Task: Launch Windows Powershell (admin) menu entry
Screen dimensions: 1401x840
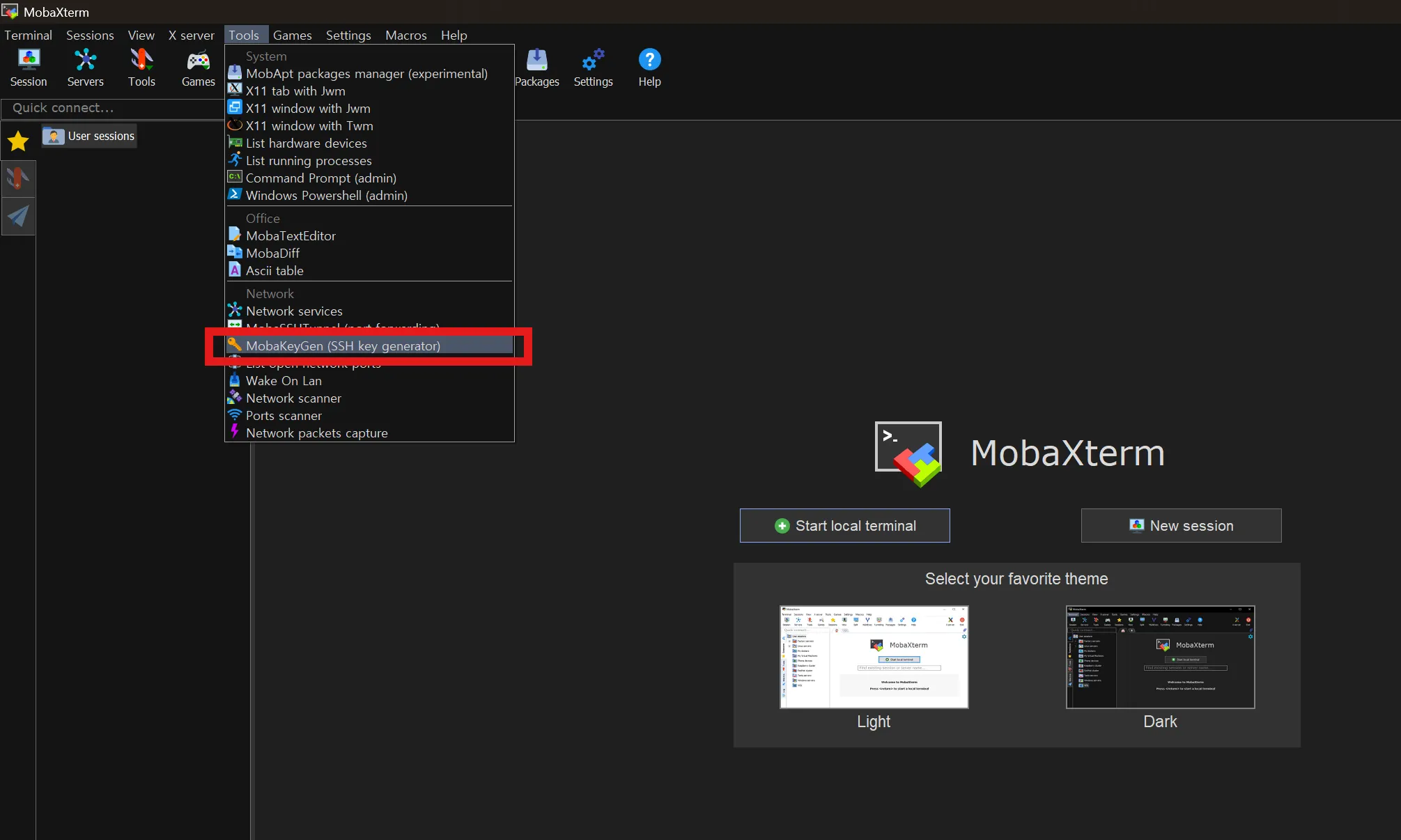Action: coord(326,196)
